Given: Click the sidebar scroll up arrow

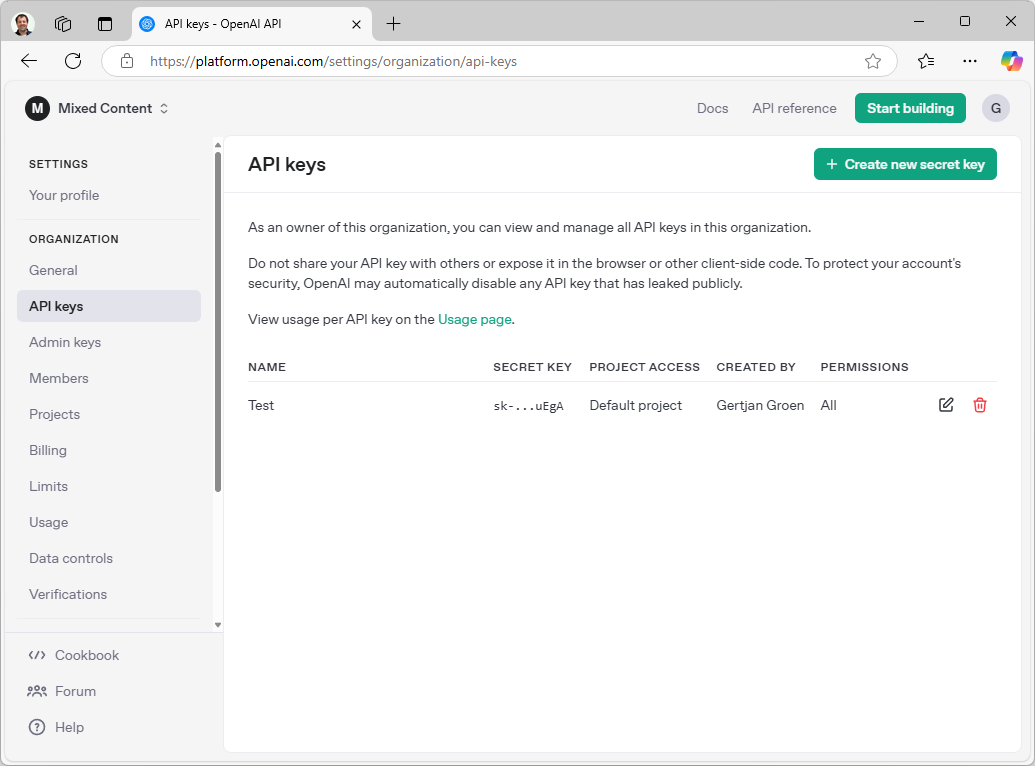Looking at the screenshot, I should 218,145.
